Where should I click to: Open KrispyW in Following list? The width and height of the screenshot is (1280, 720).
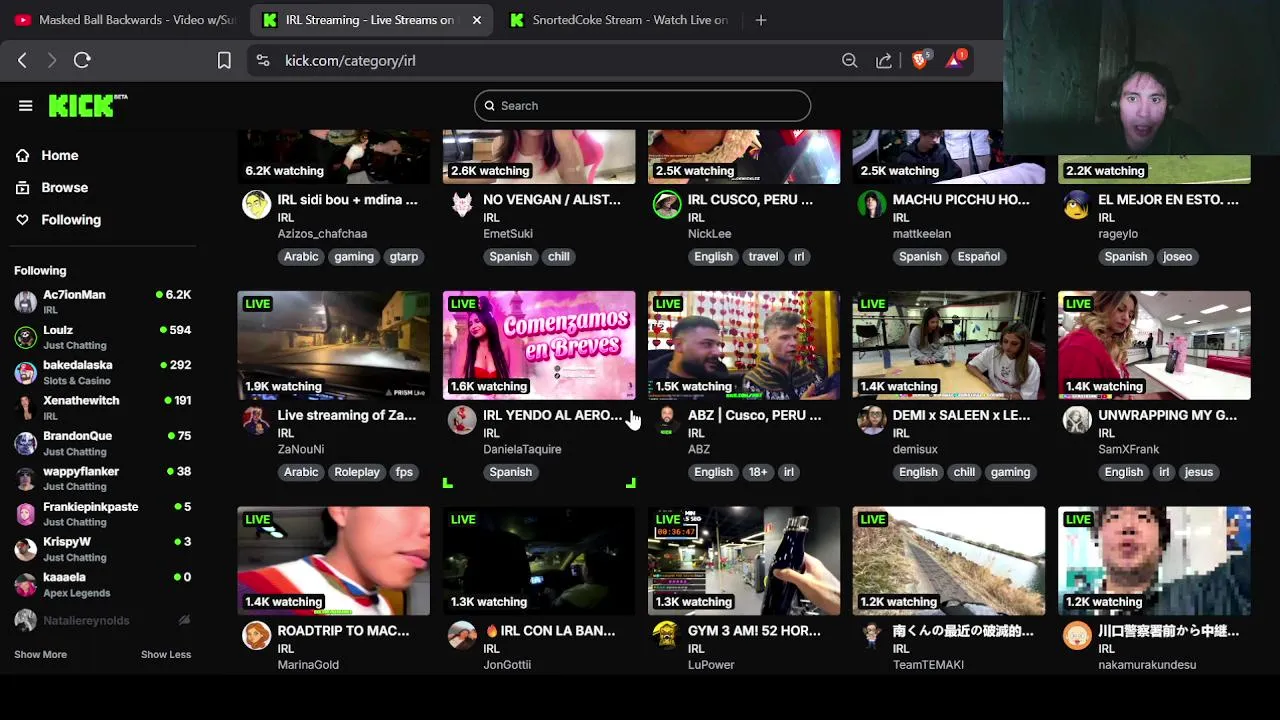(x=103, y=549)
